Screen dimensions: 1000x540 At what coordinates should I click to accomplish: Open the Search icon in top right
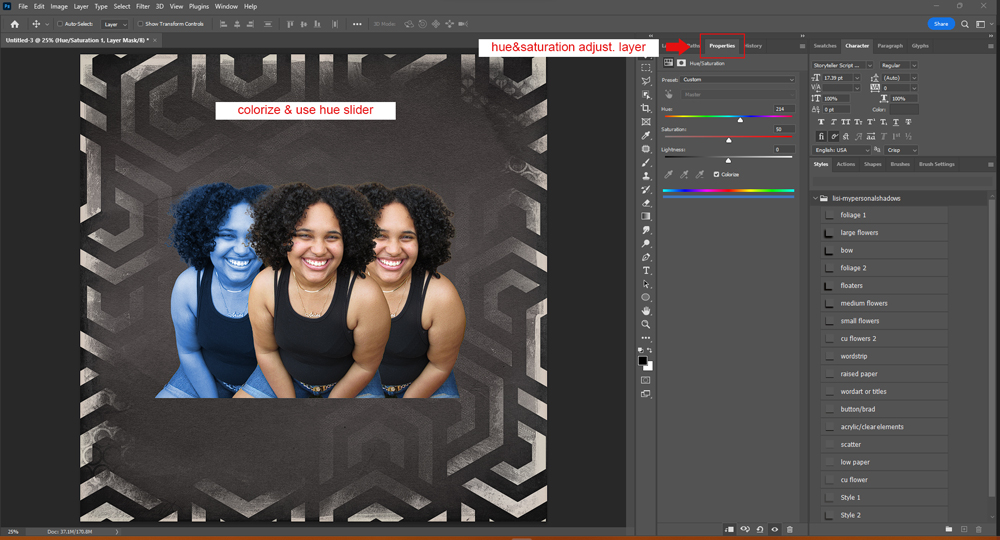(x=965, y=24)
